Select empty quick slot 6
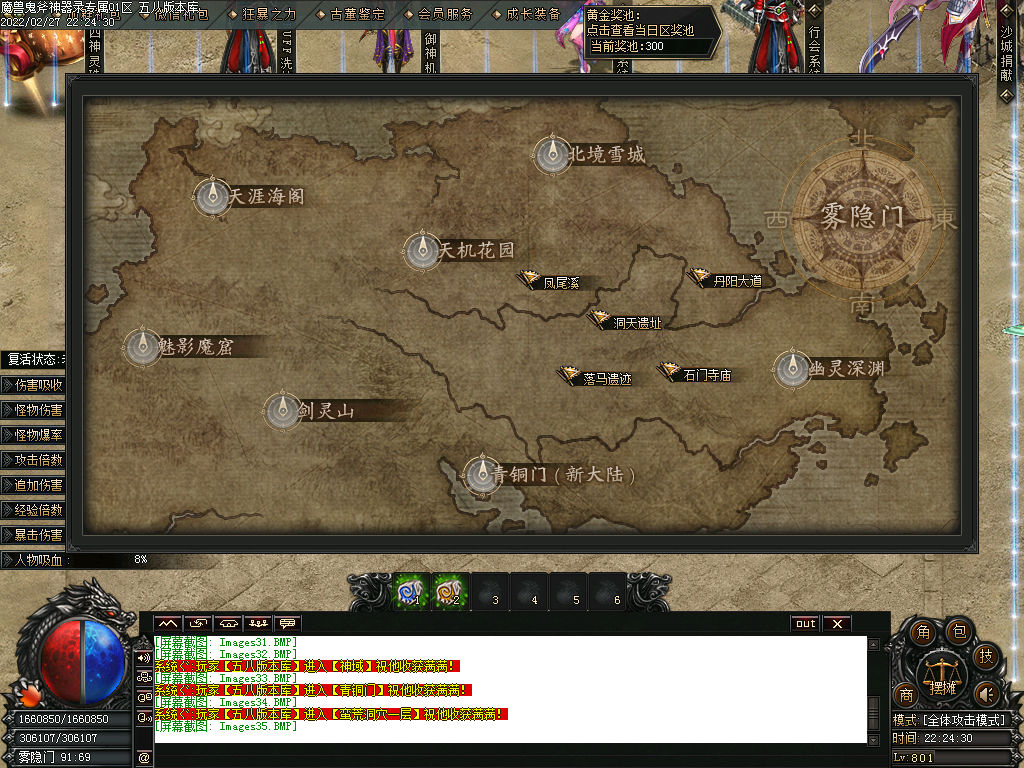The image size is (1024, 768). point(607,592)
